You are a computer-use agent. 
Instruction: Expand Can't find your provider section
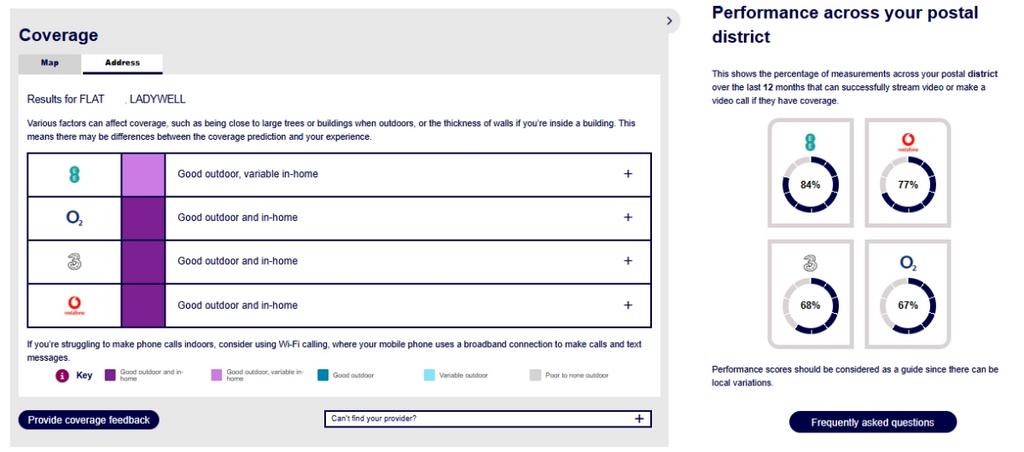[x=488, y=419]
